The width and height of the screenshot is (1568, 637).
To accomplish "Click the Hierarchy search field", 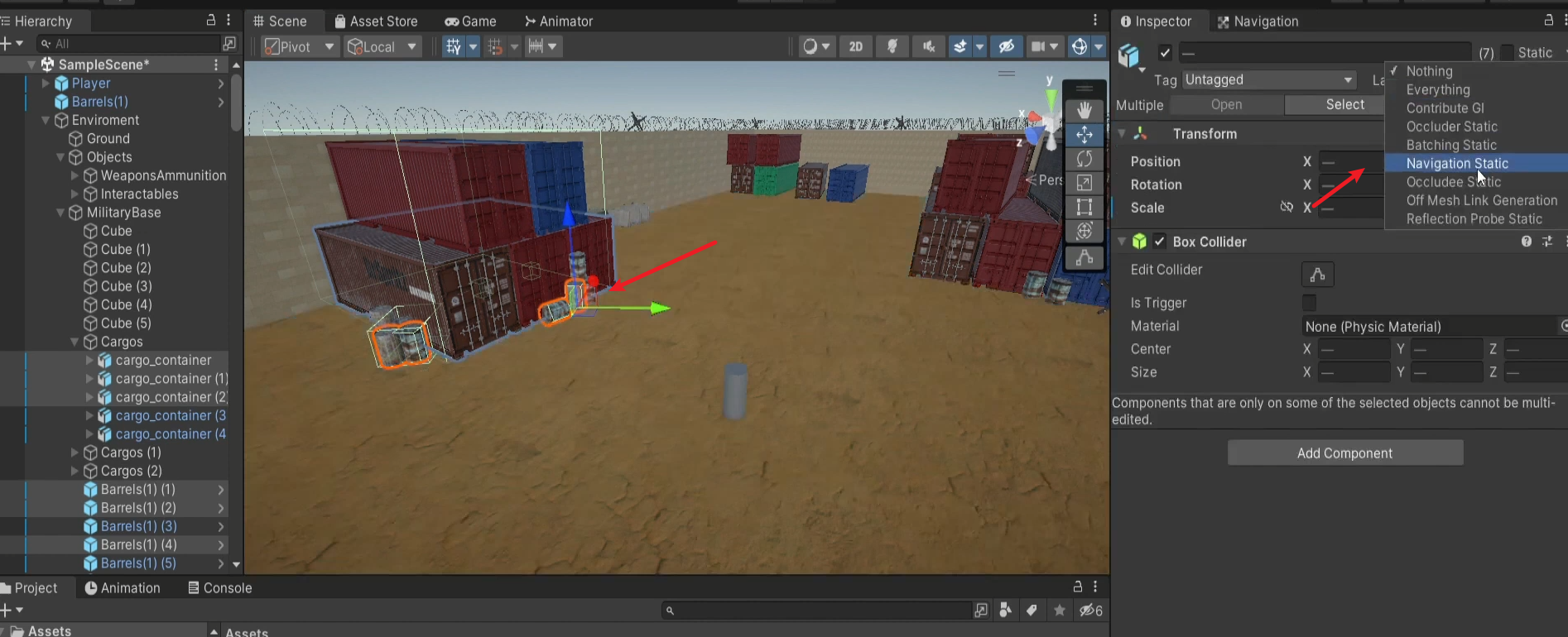I will tap(128, 43).
